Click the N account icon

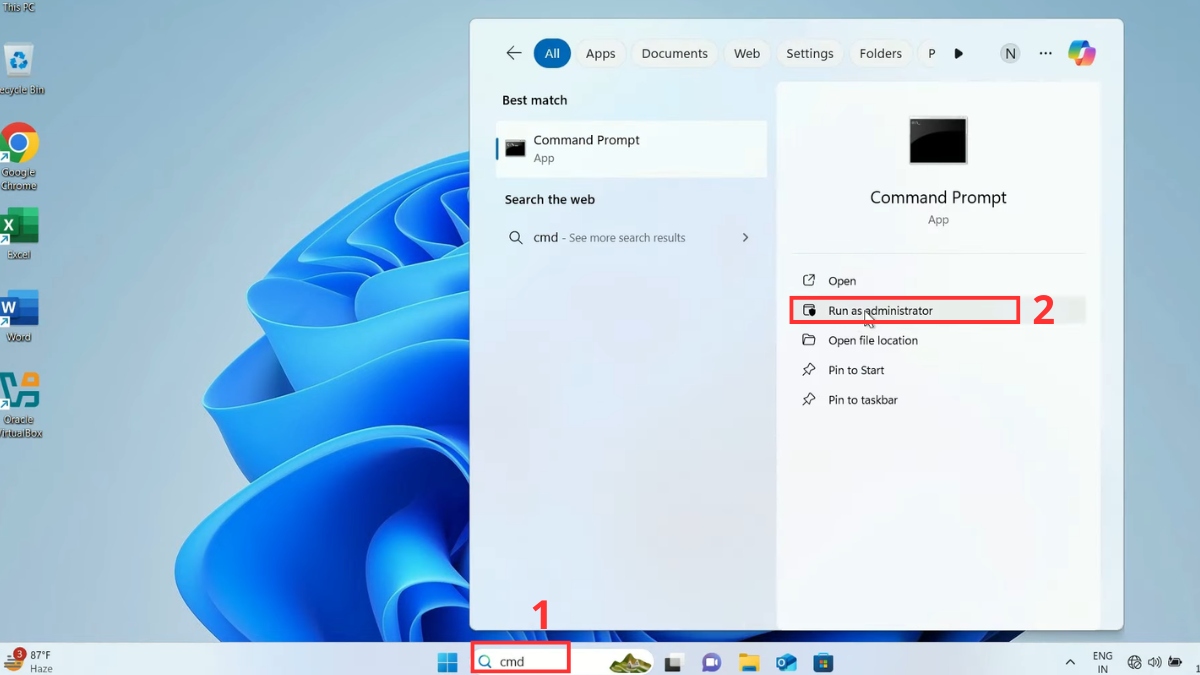point(1010,53)
